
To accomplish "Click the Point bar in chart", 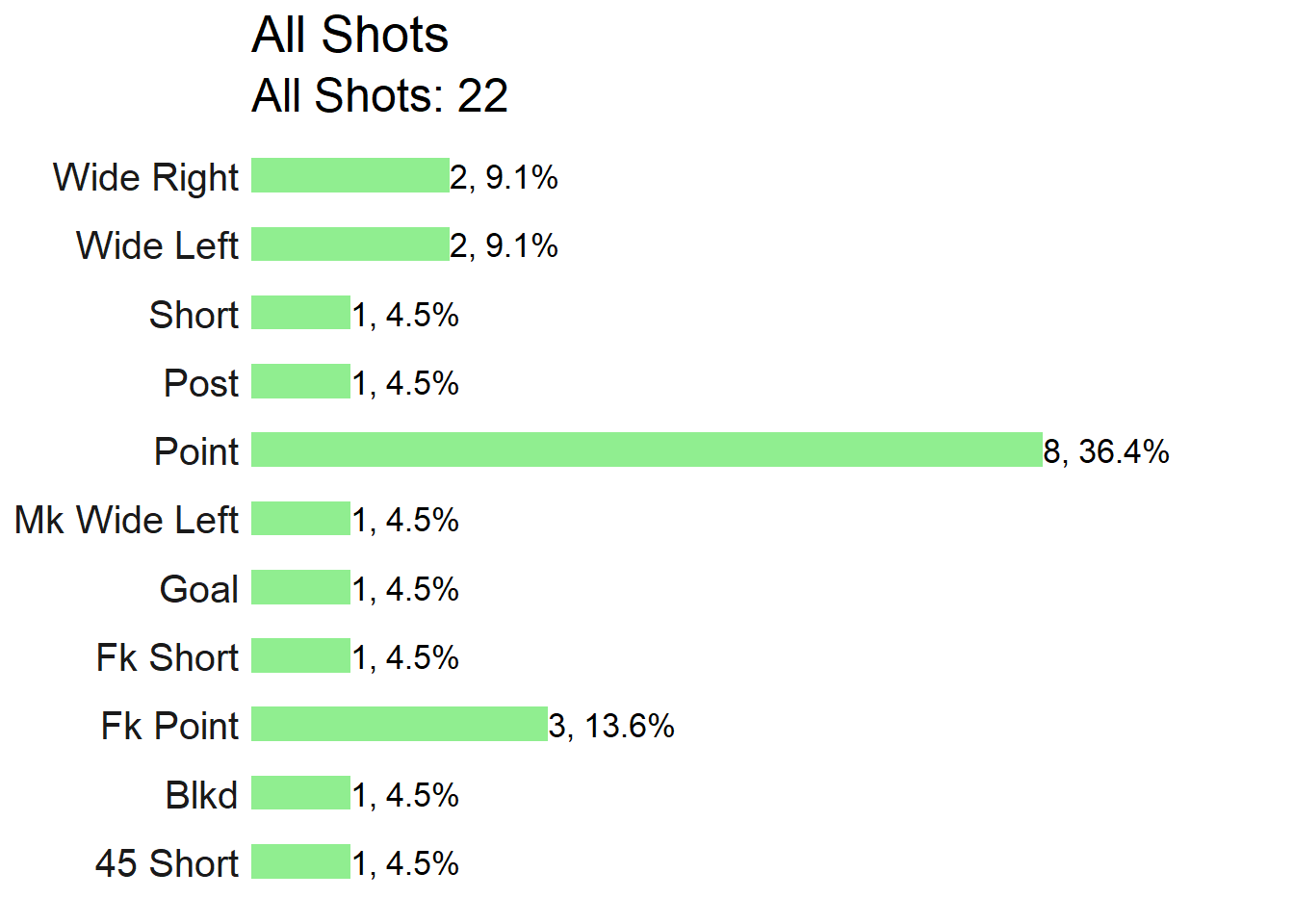I will point(647,449).
